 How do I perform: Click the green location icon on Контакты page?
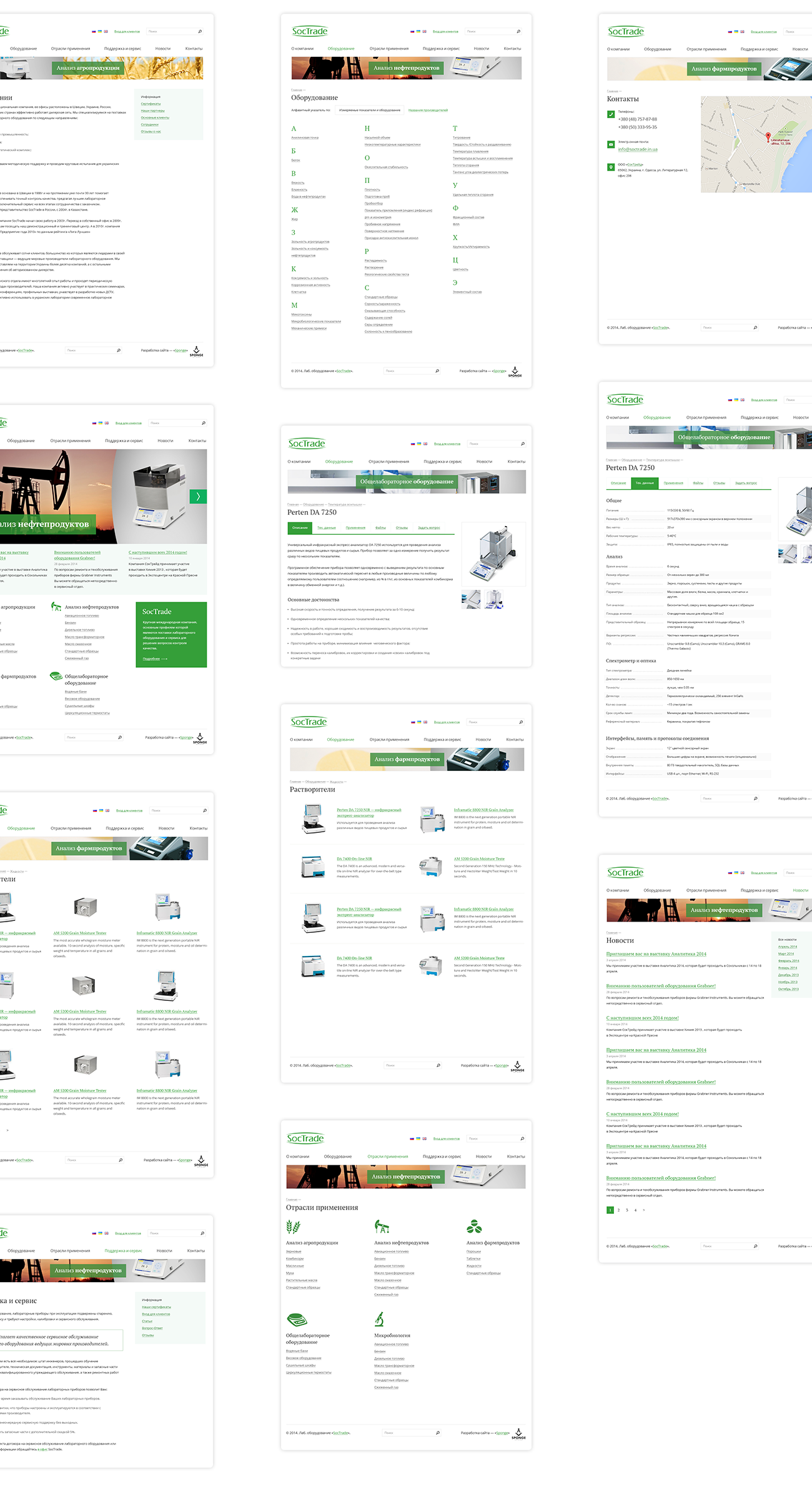pos(611,167)
